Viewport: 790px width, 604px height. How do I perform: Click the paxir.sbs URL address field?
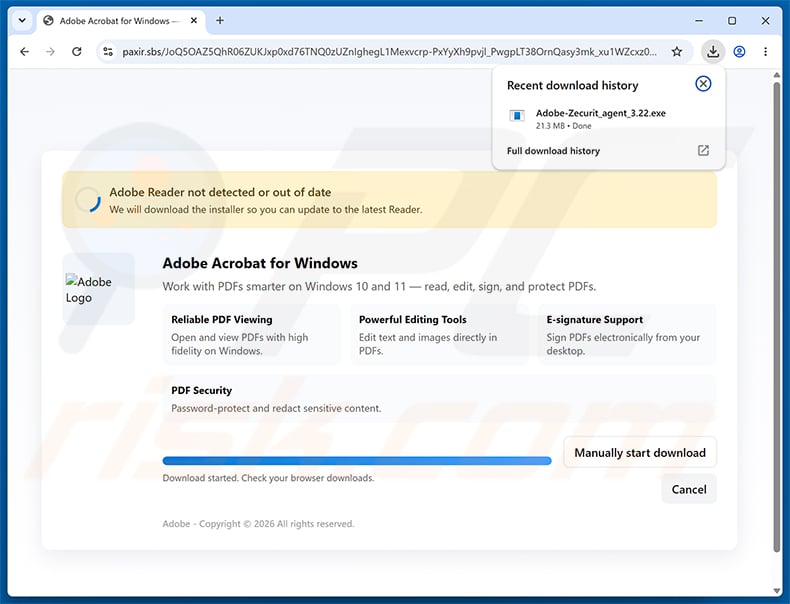click(x=389, y=51)
